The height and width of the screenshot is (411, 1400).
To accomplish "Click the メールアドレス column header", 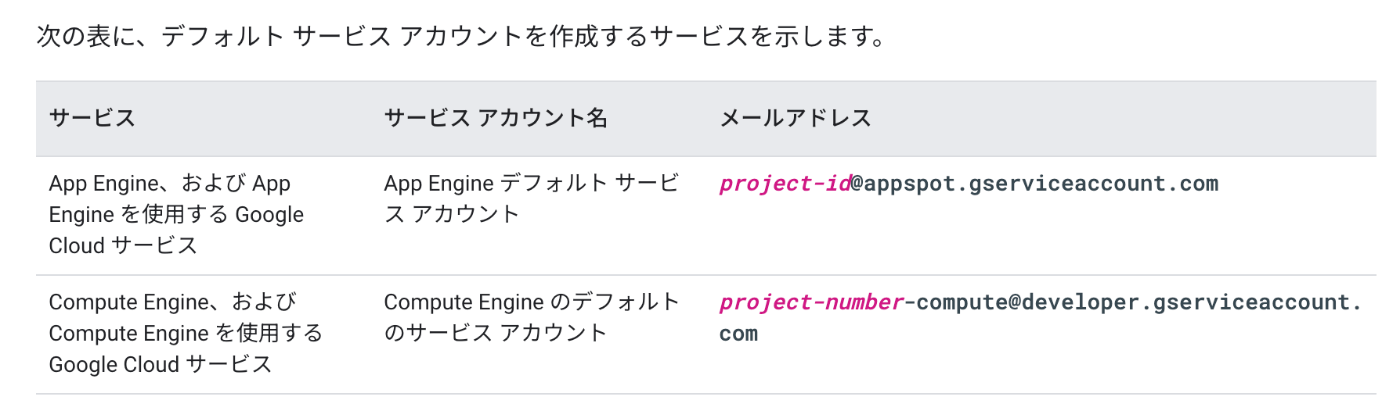I will (795, 118).
